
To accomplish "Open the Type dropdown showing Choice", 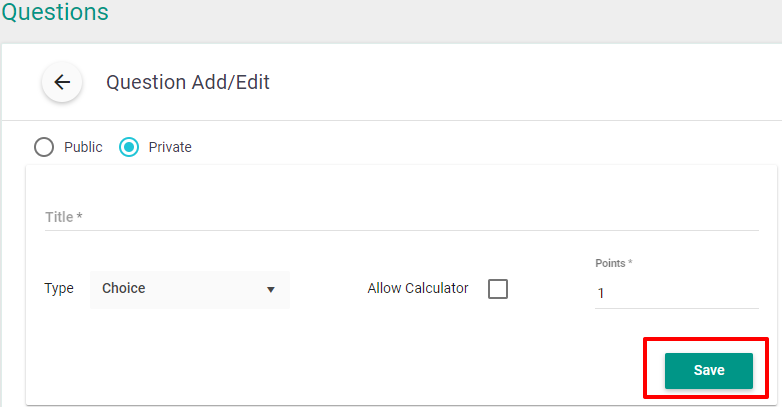I will pos(190,290).
